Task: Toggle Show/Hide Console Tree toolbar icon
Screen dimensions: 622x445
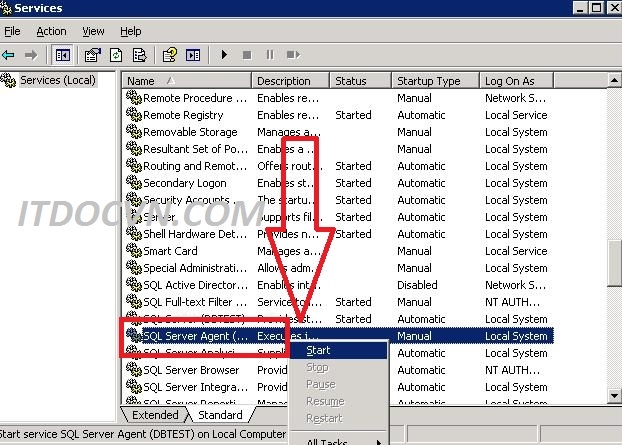Action: 63,55
